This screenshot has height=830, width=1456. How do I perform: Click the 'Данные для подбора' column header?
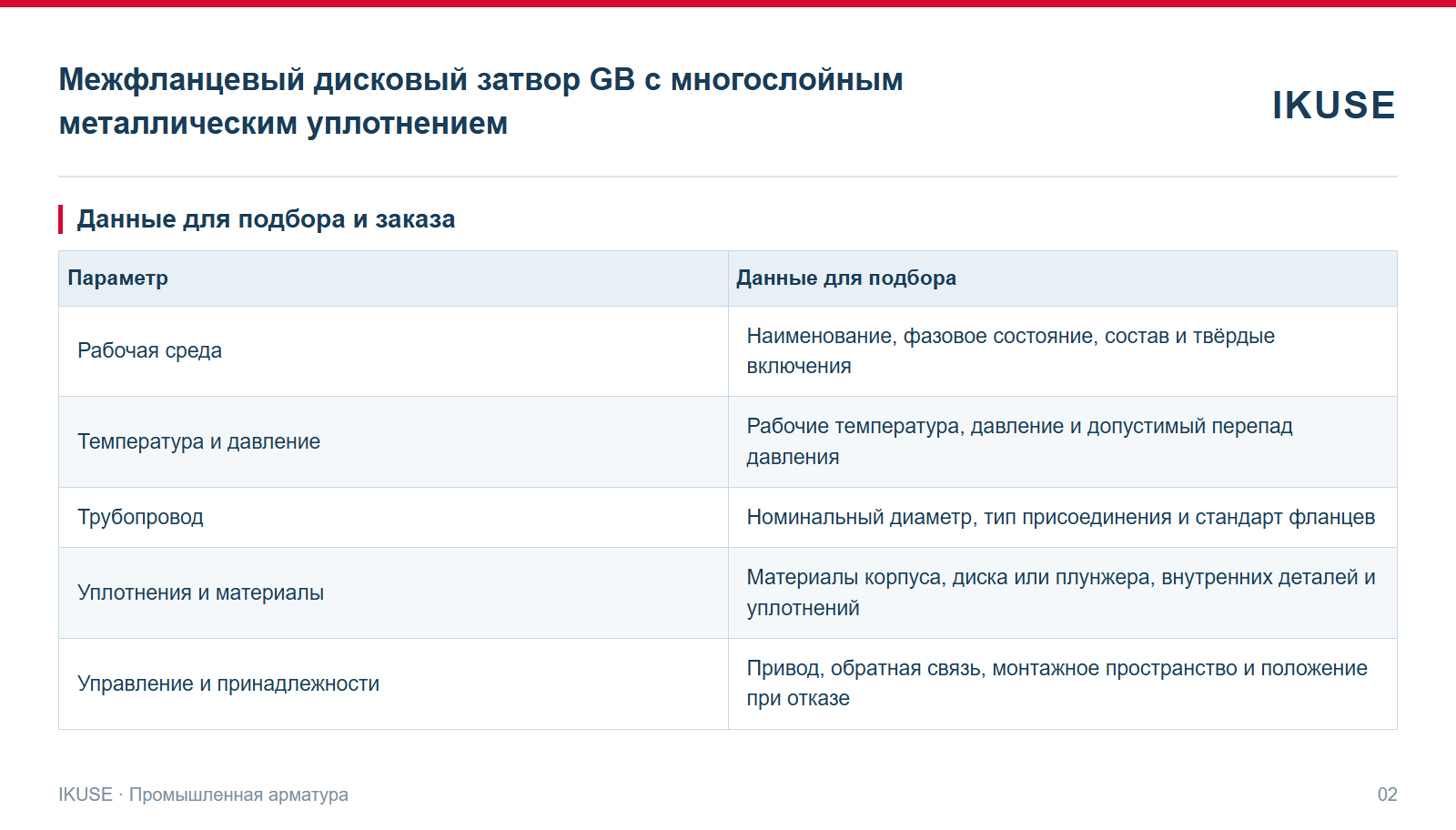click(x=1062, y=278)
